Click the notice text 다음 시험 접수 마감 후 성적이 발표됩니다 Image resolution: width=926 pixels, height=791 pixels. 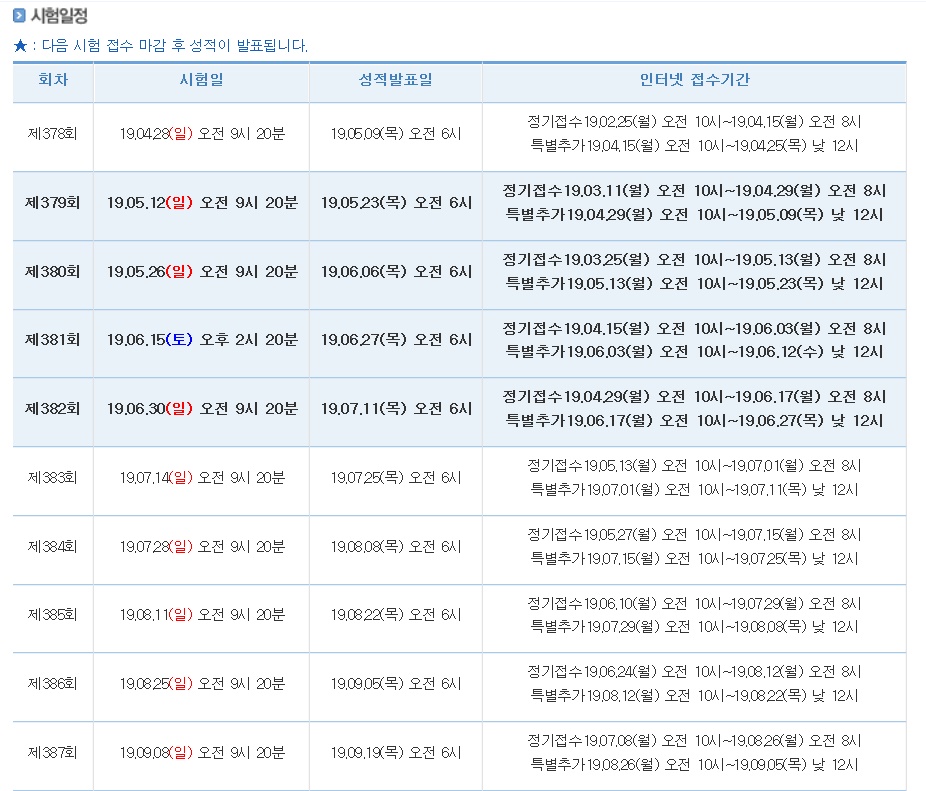[175, 45]
